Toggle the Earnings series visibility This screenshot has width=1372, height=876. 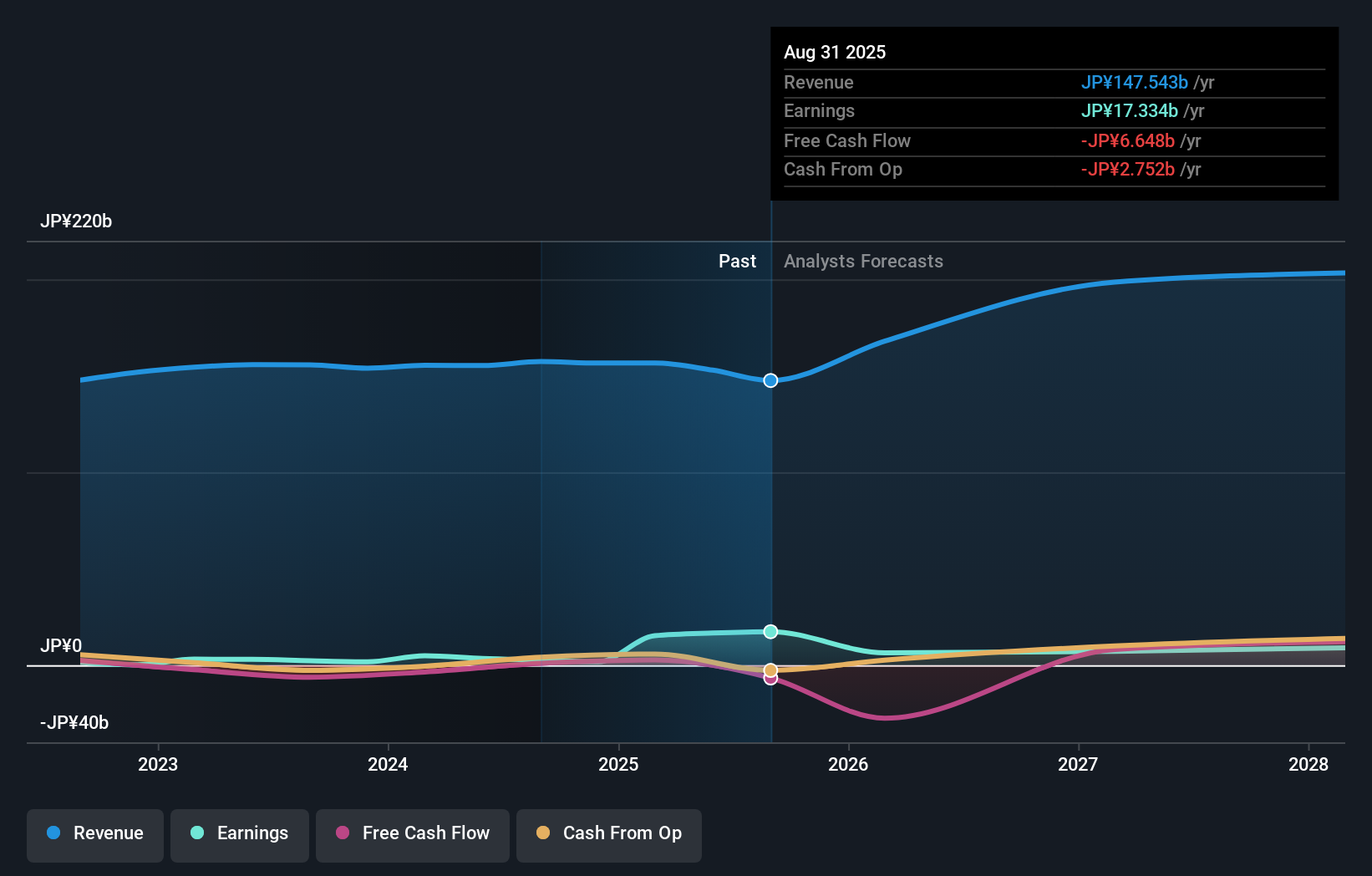point(239,833)
